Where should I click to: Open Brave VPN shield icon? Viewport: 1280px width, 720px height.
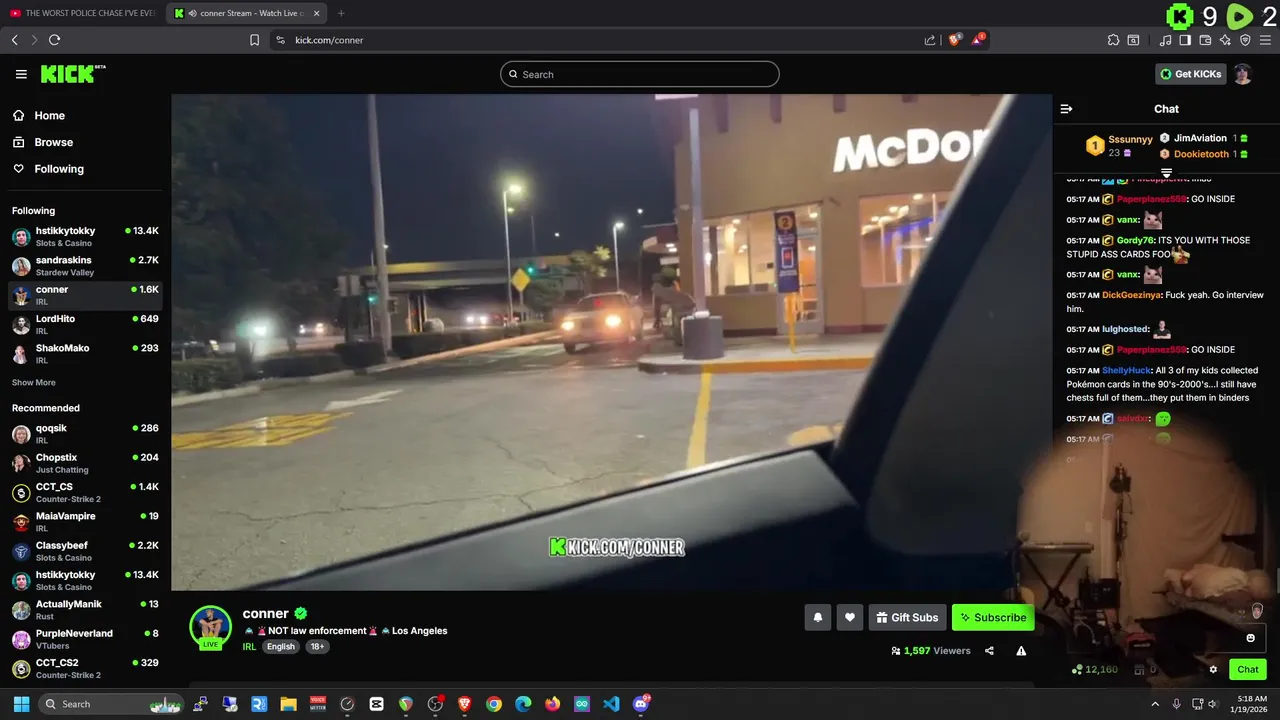click(1245, 40)
